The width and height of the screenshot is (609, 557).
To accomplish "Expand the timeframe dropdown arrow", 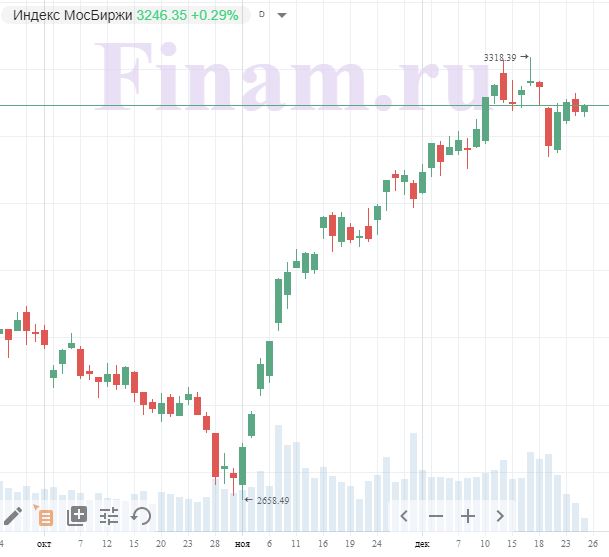I will coord(282,16).
